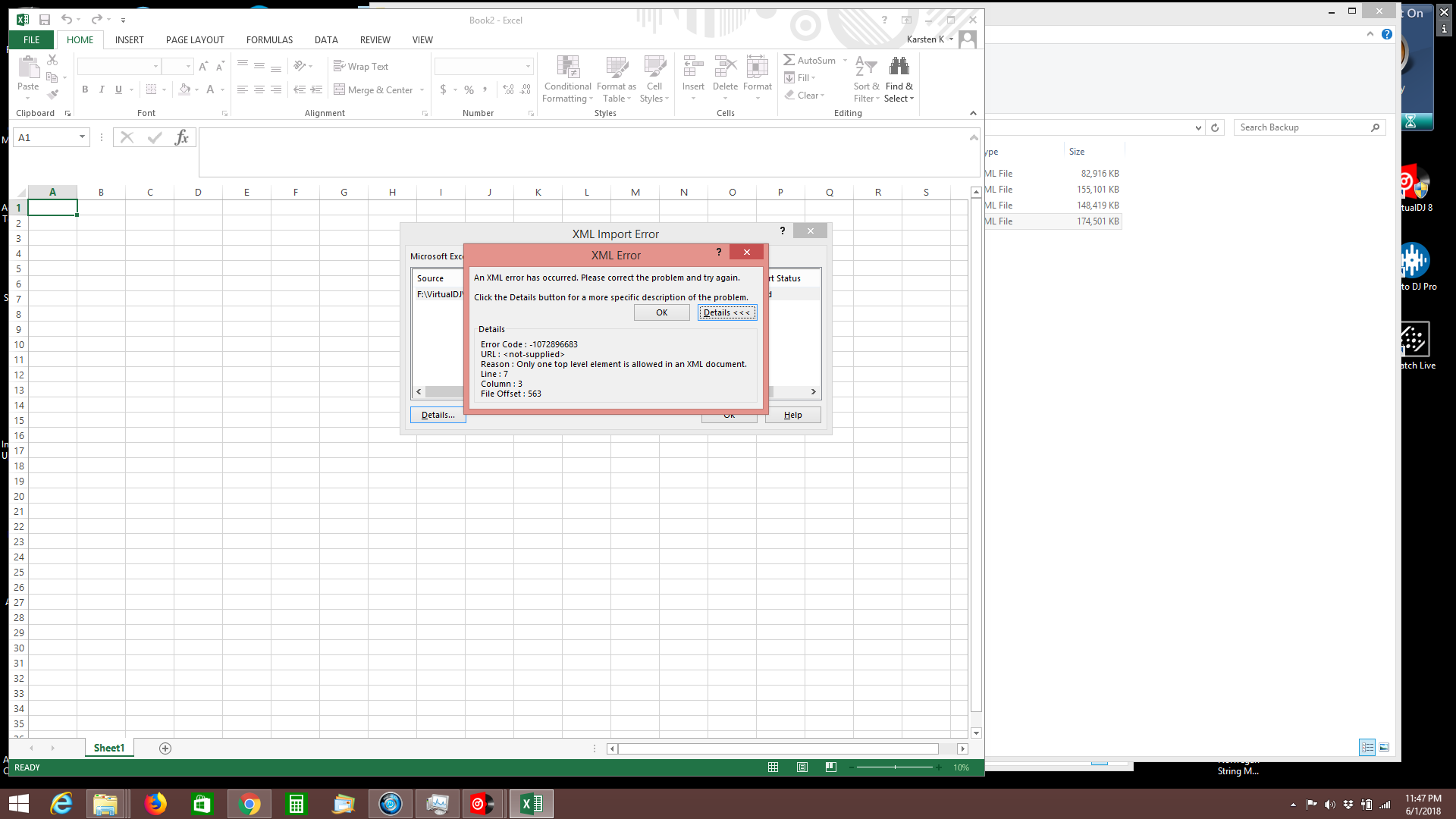Click the zoom in plus button
Image resolution: width=1456 pixels, height=819 pixels.
pos(939,767)
